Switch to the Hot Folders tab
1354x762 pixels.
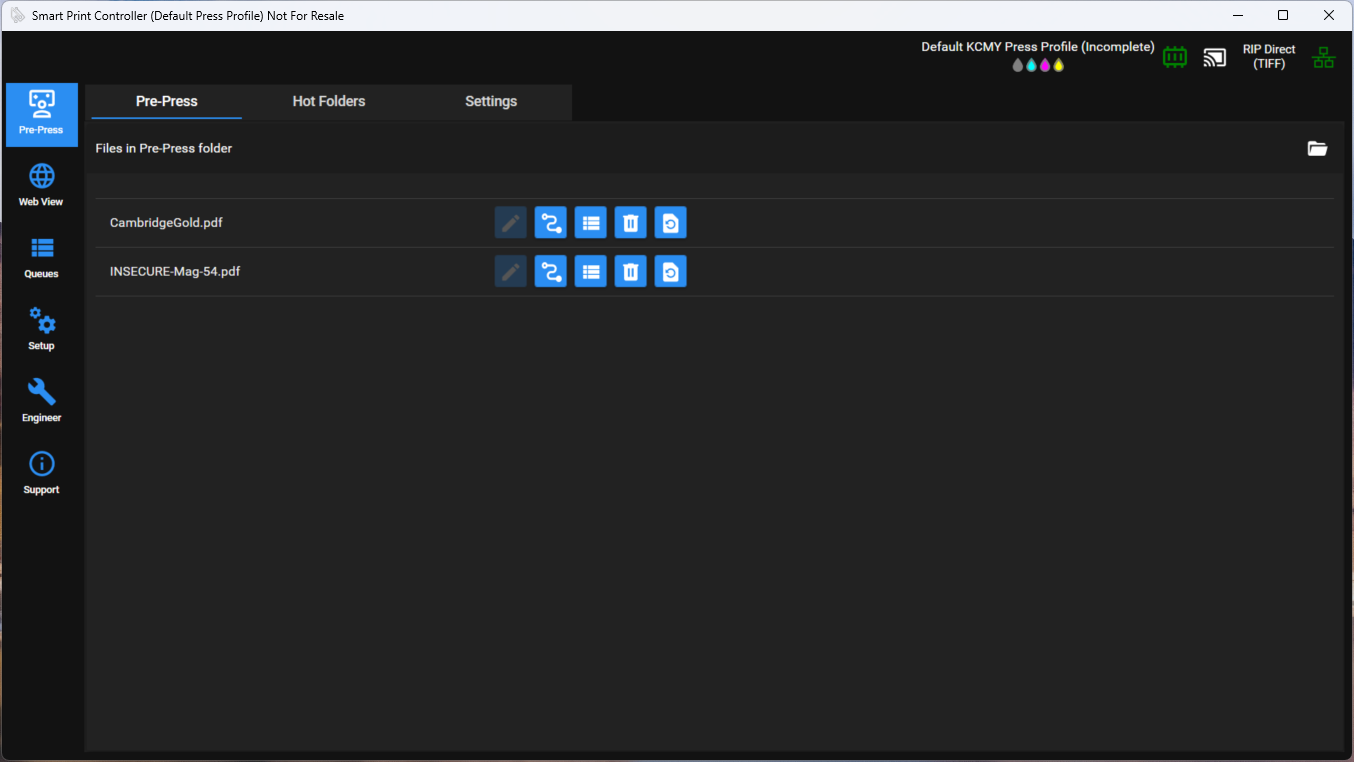(329, 101)
